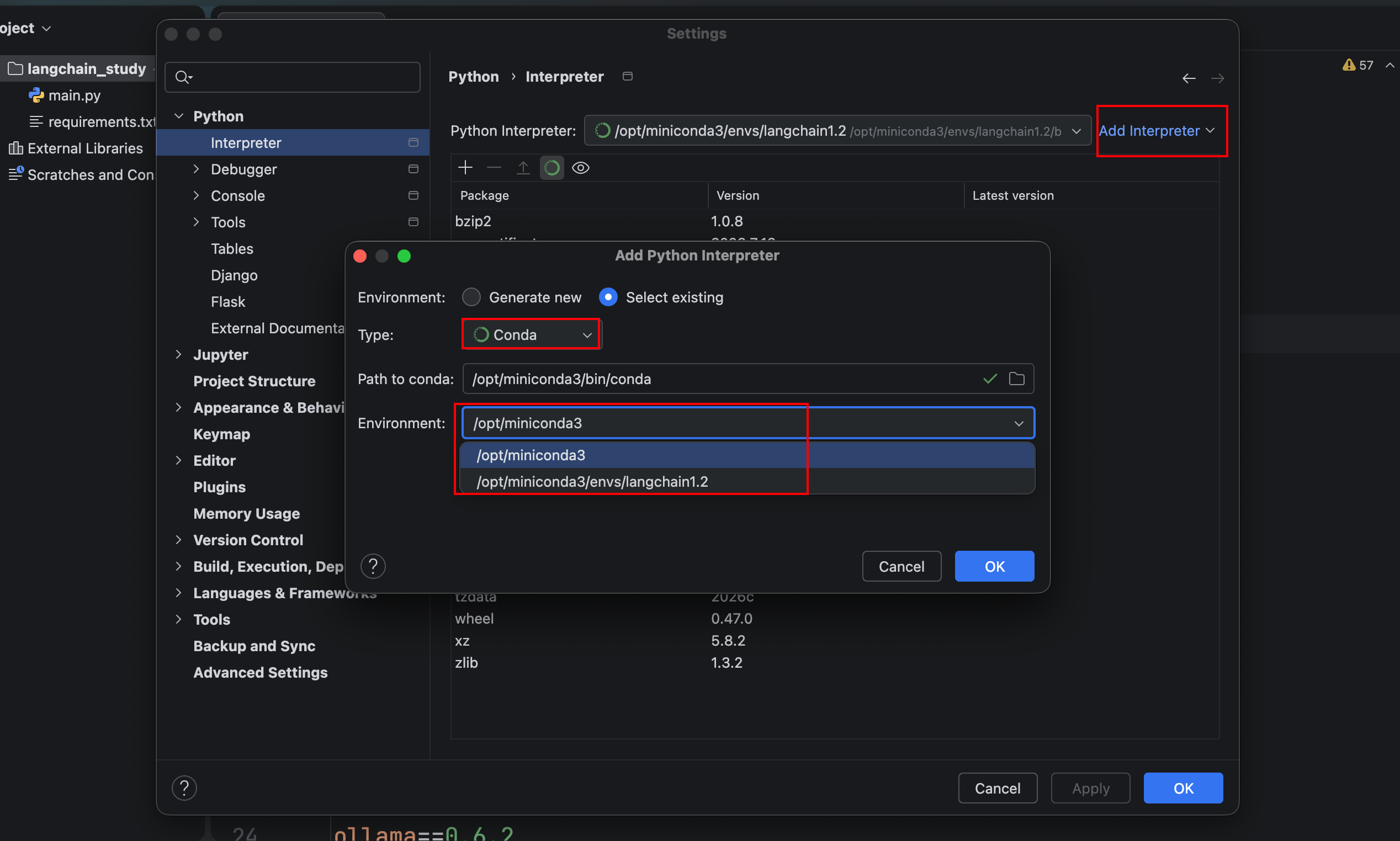Click the Apply button in Settings
The height and width of the screenshot is (841, 1400).
pyautogui.click(x=1090, y=787)
